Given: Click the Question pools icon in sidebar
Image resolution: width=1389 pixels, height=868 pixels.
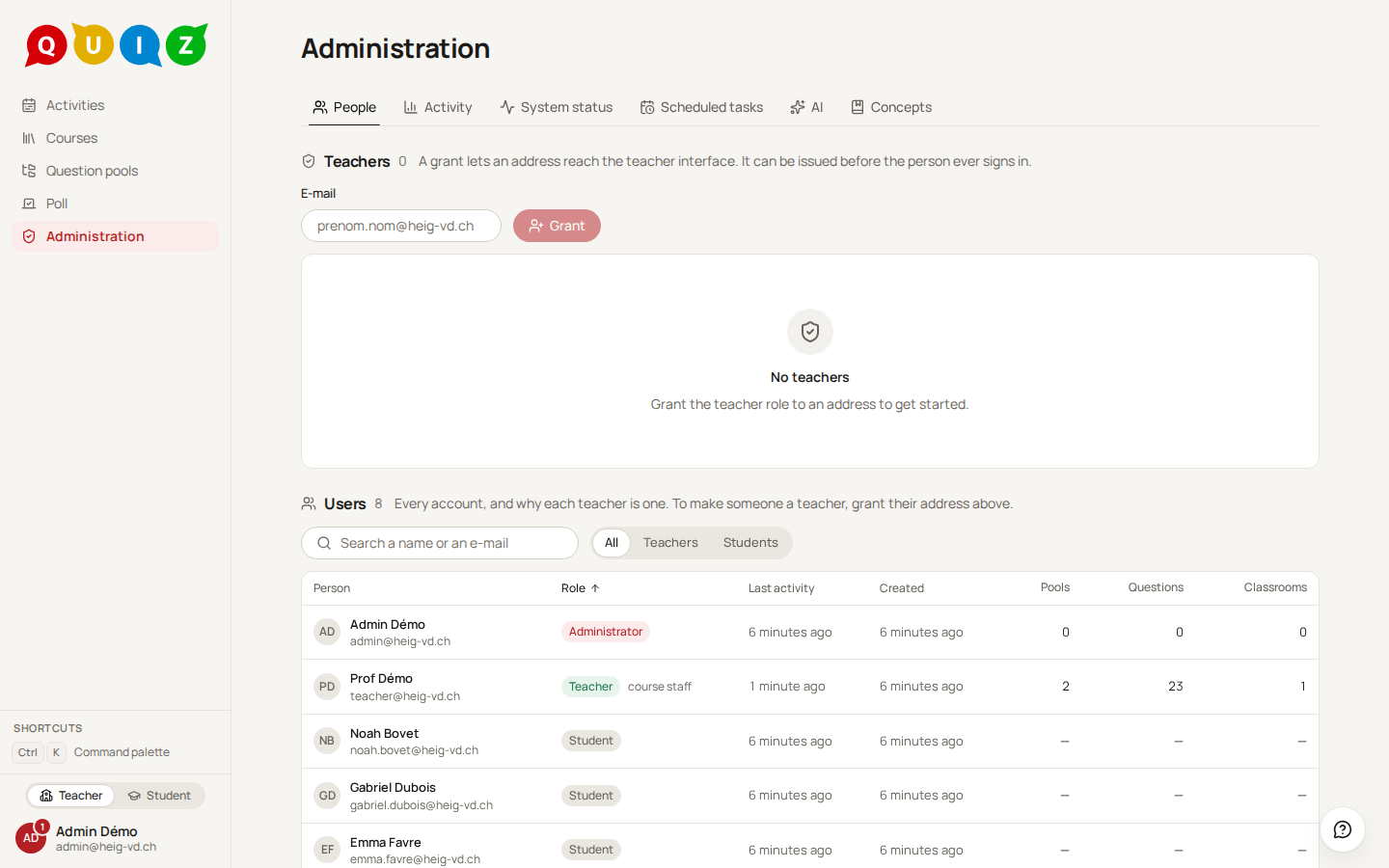Looking at the screenshot, I should click(x=29, y=171).
